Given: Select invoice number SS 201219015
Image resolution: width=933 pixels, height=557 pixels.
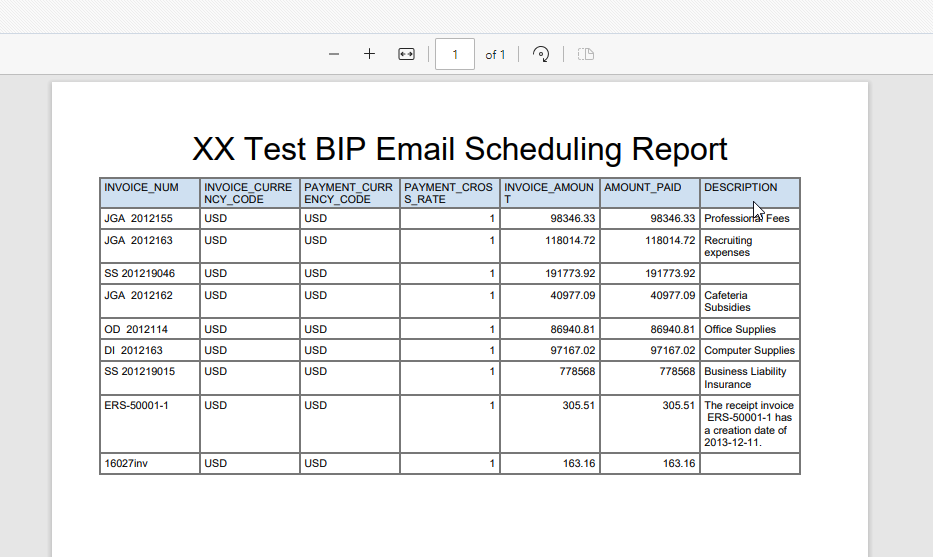Looking at the screenshot, I should pos(140,371).
